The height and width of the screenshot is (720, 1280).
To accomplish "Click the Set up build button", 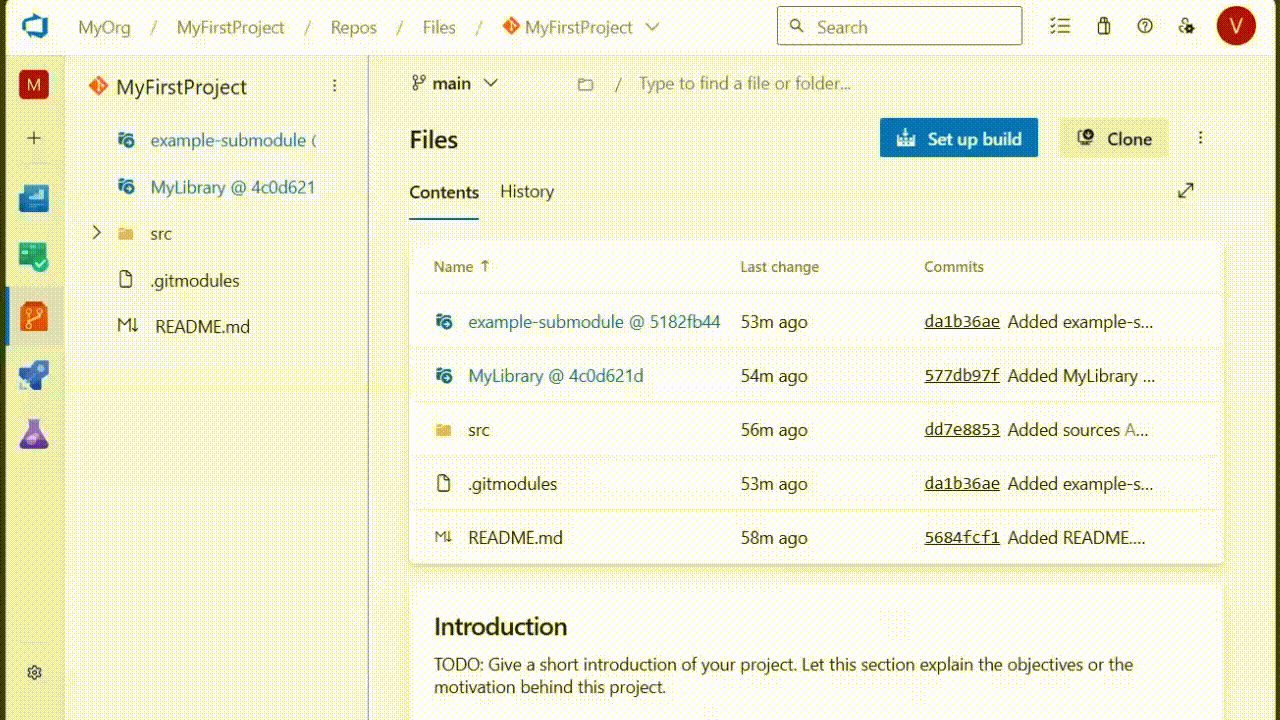I will (958, 138).
